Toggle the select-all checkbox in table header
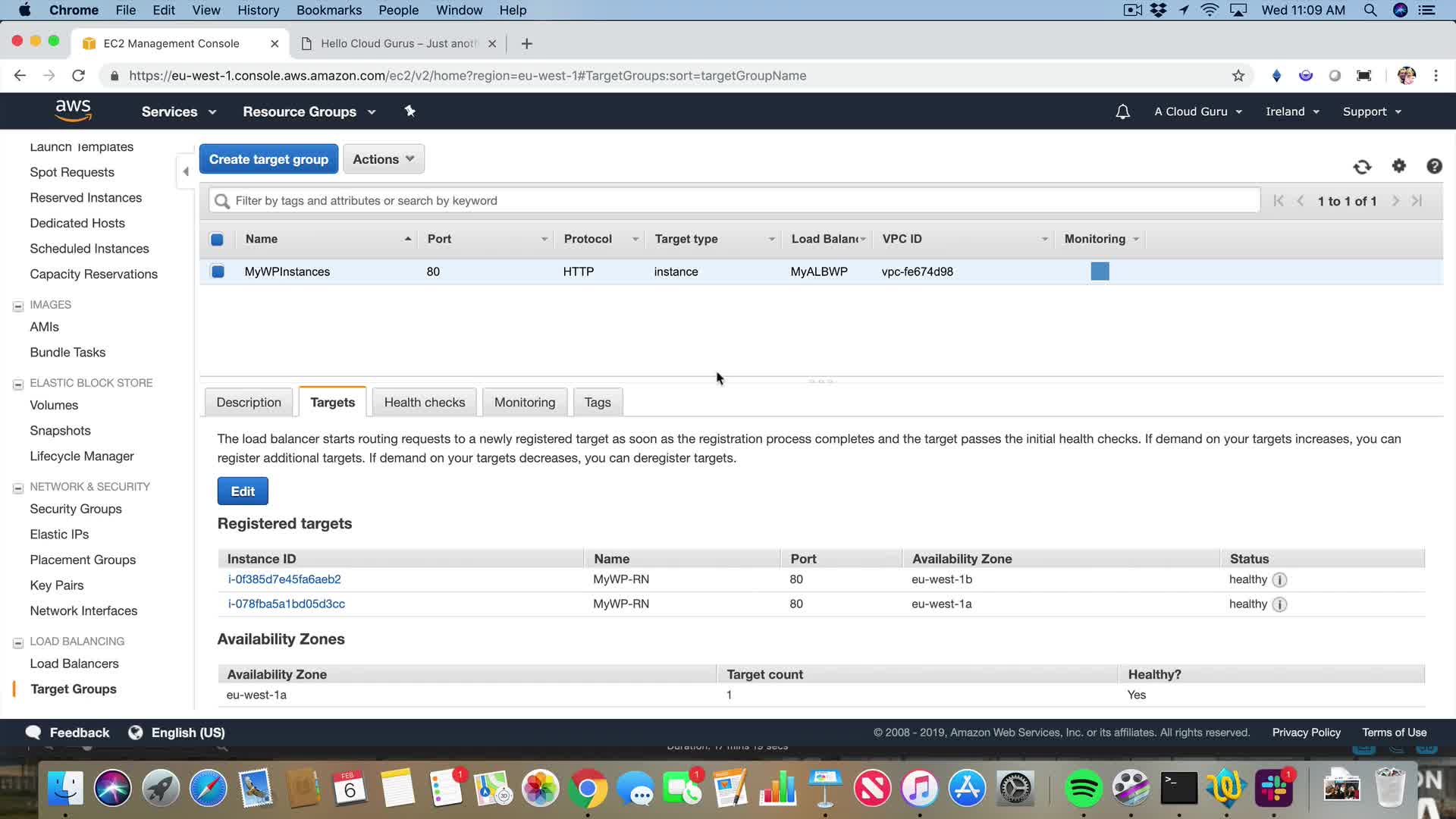Image resolution: width=1456 pixels, height=819 pixels. click(x=217, y=240)
